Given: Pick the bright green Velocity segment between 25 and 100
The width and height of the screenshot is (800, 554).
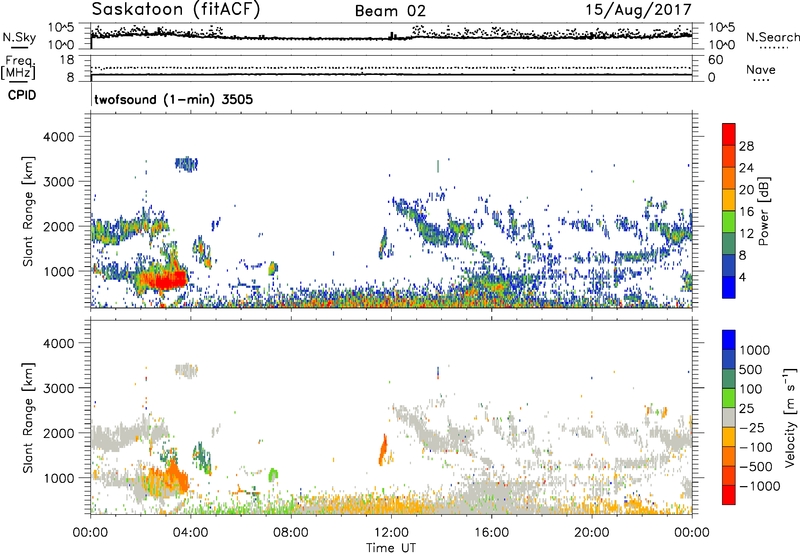Looking at the screenshot, I should (x=729, y=398).
